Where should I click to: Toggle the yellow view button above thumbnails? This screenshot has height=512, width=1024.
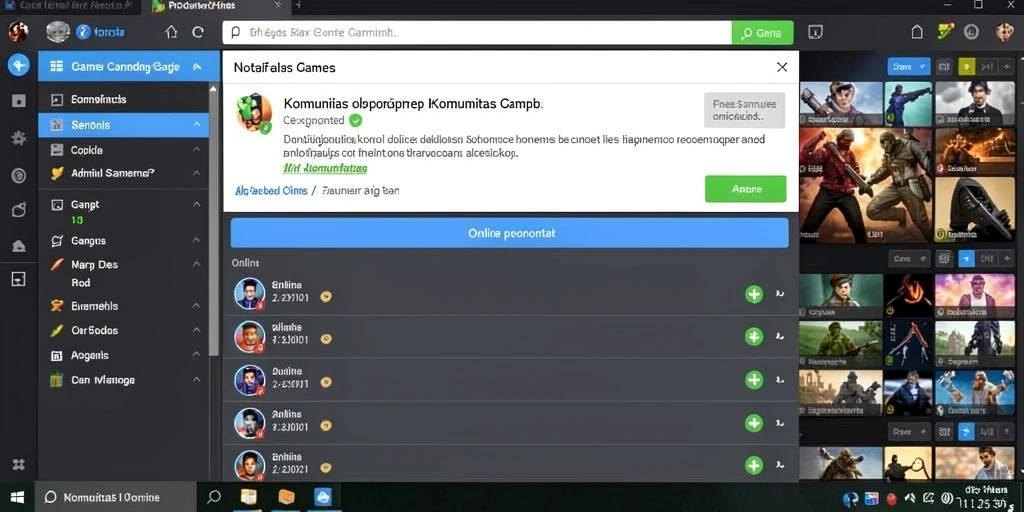coord(967,67)
